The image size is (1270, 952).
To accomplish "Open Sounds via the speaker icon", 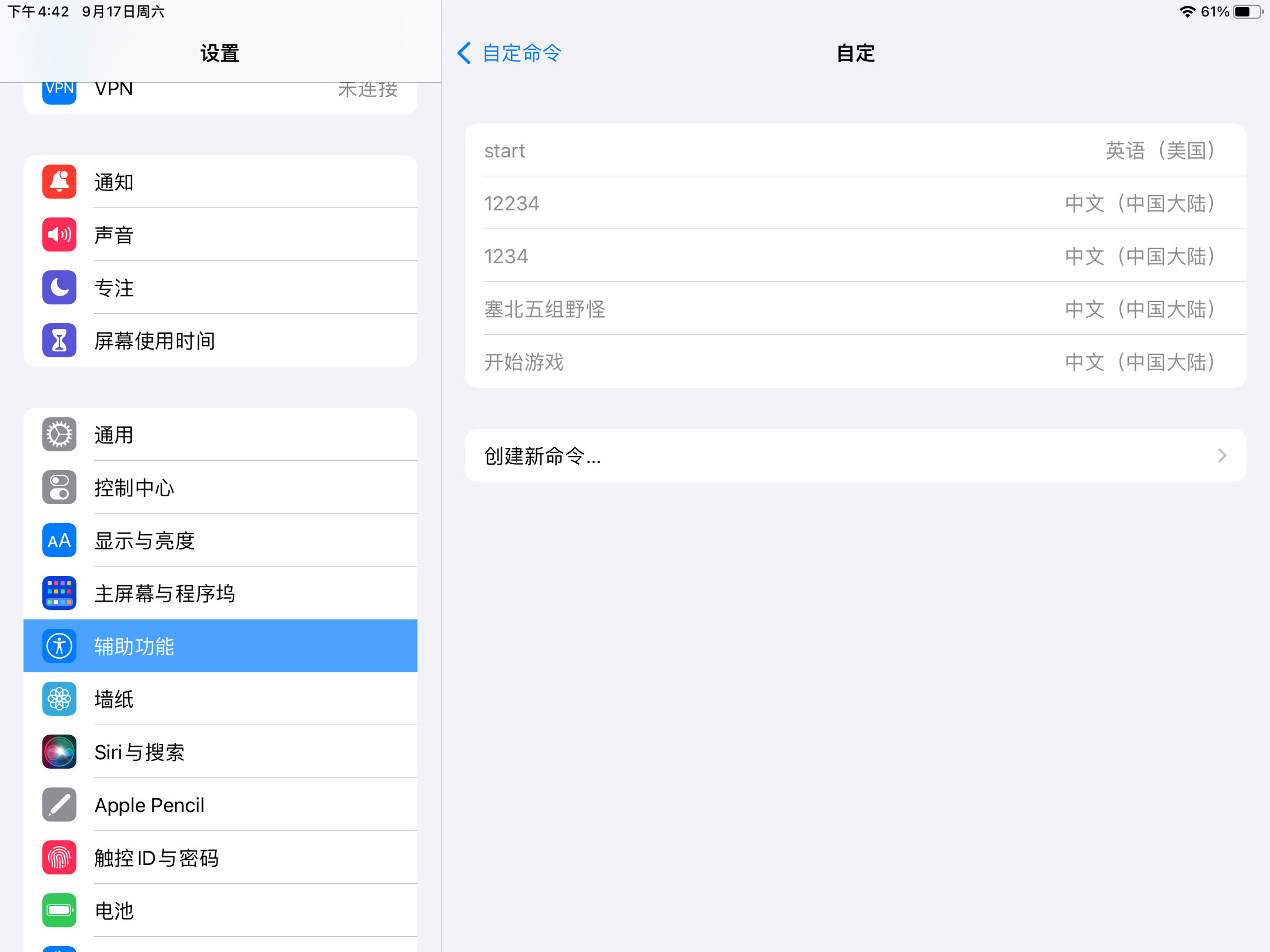I will pos(59,235).
